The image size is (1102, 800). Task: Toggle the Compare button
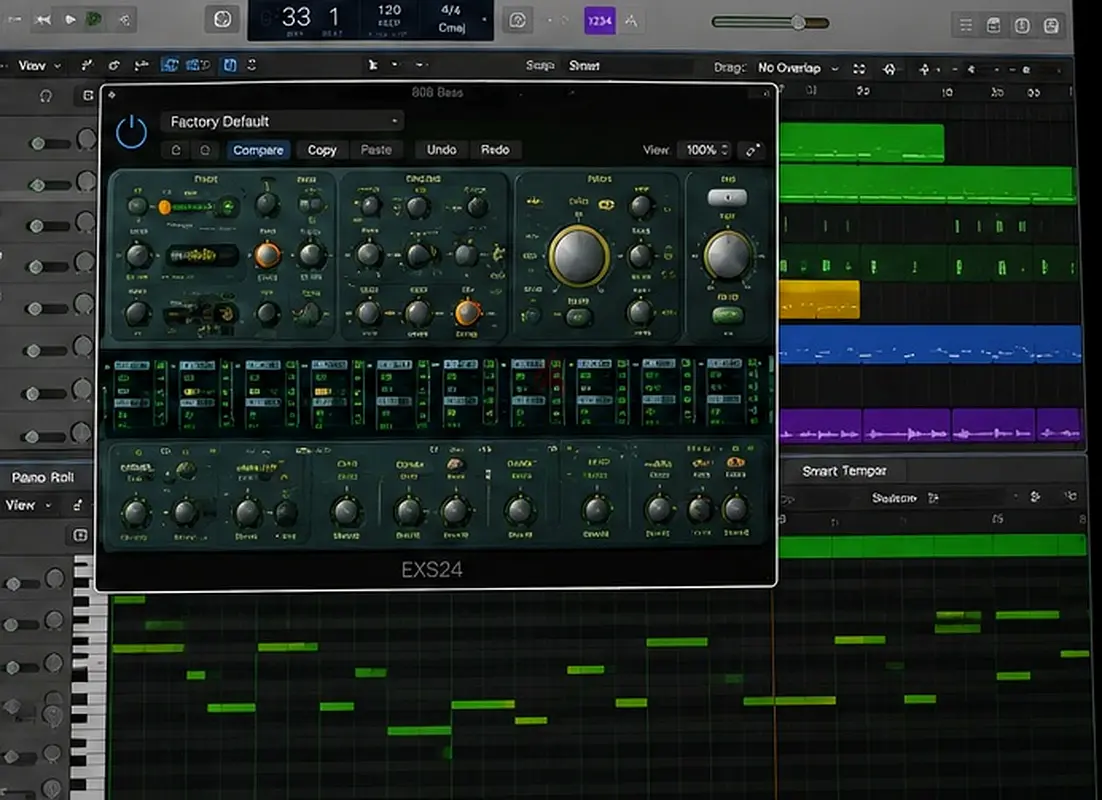click(x=258, y=150)
